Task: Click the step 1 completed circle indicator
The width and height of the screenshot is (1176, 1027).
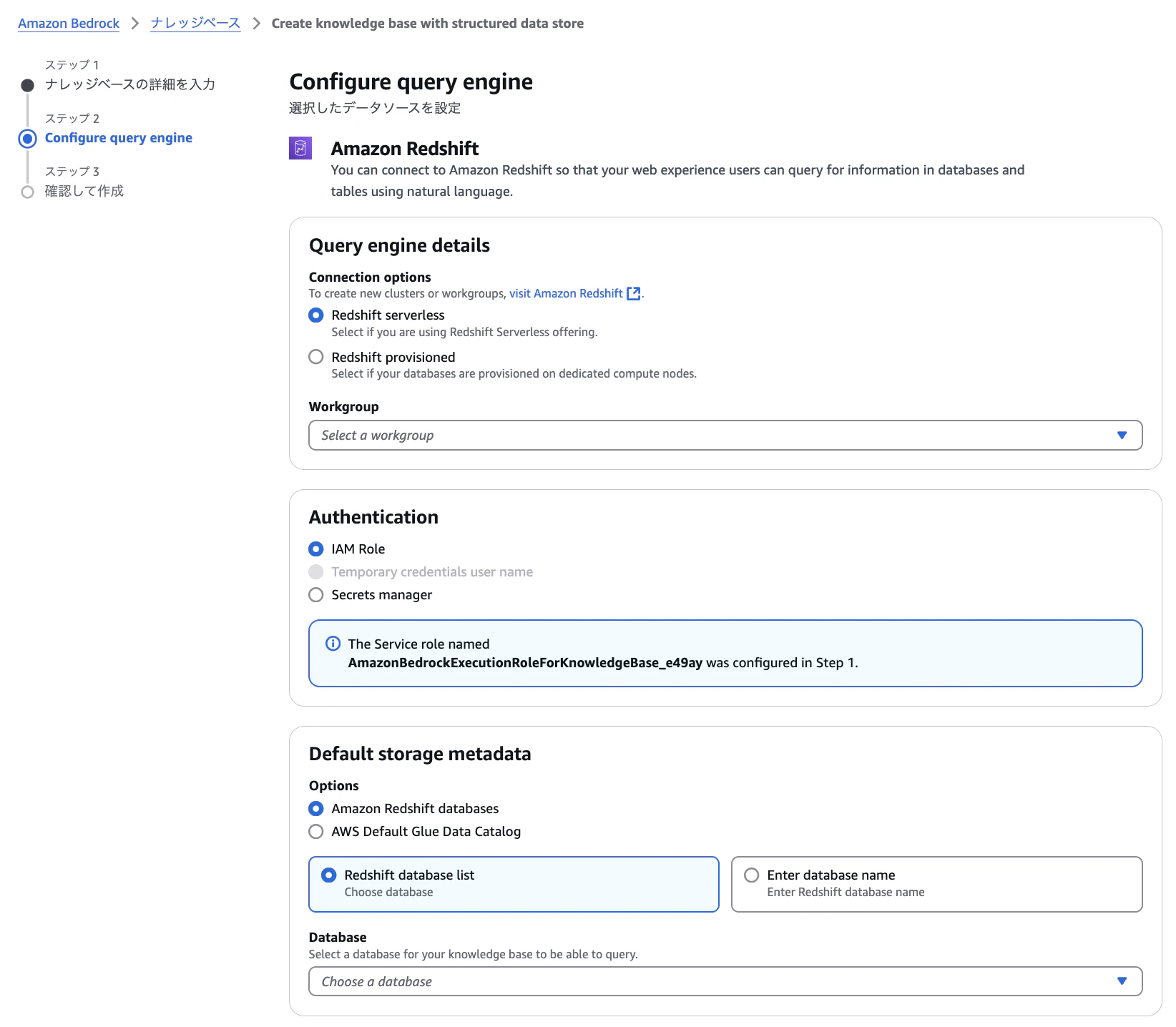Action: point(27,86)
